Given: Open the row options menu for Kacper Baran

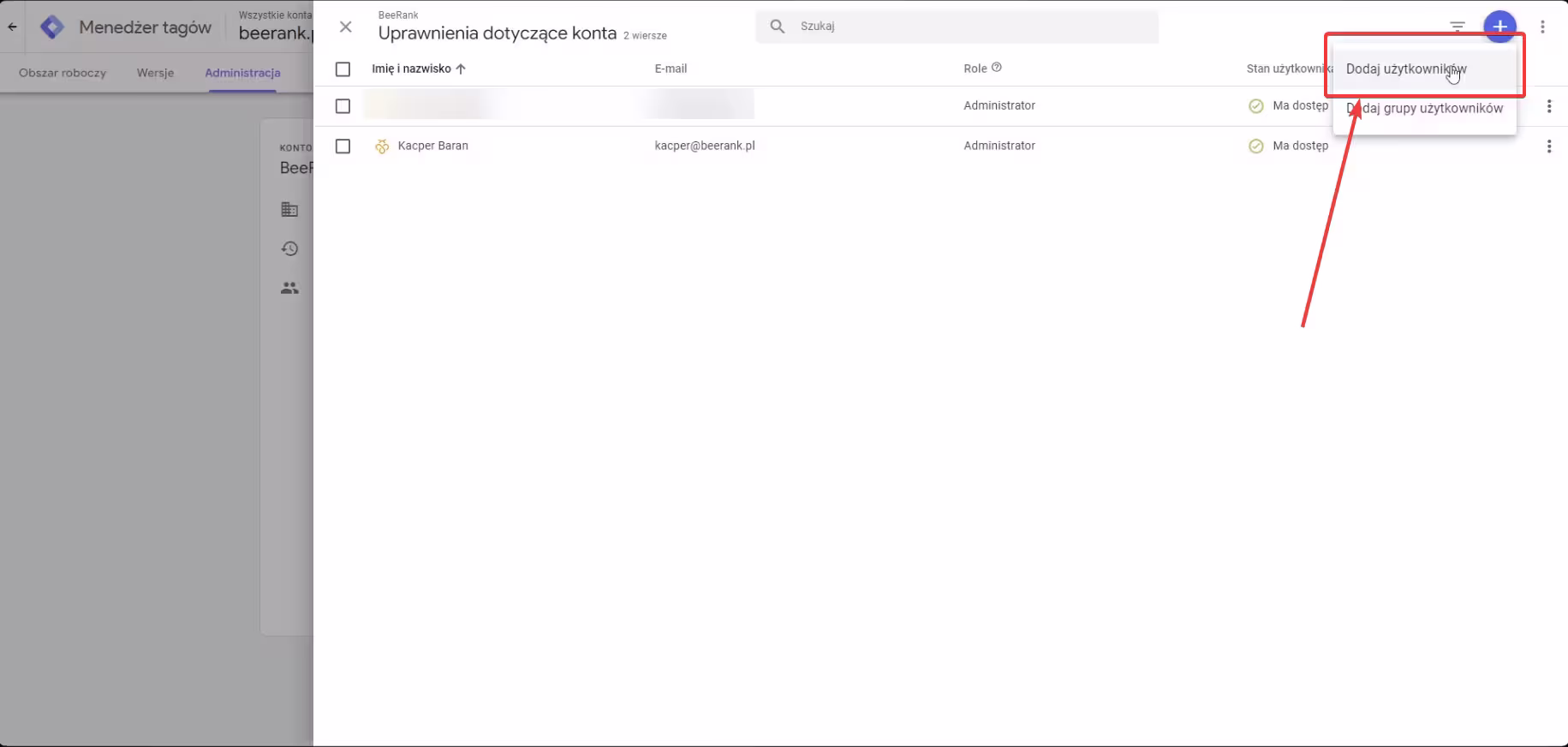Looking at the screenshot, I should pos(1548,146).
